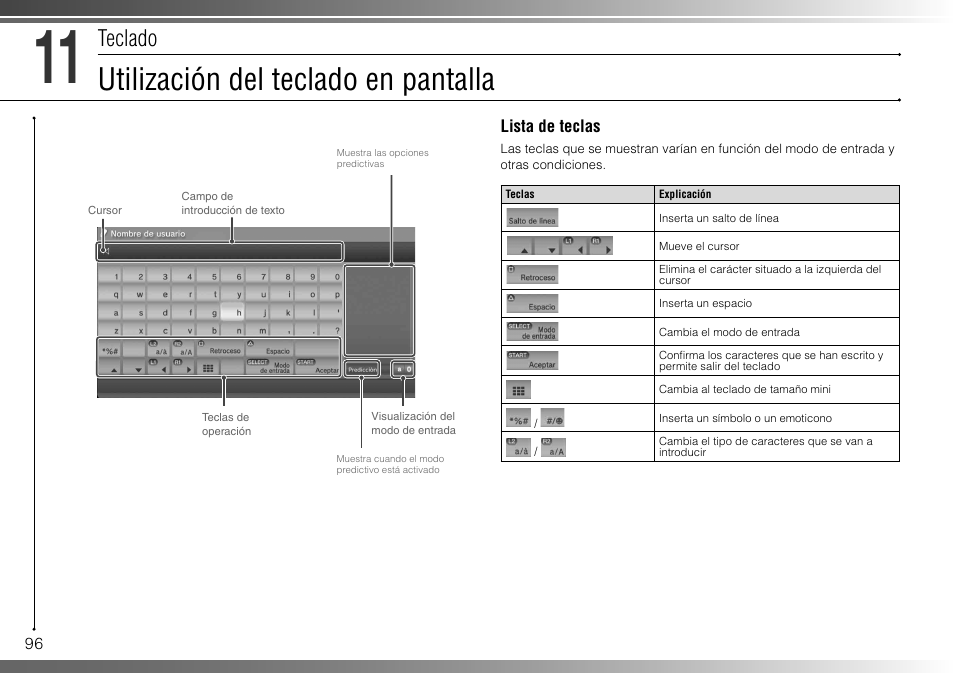Click the 'Lista de teclas' heading
The width and height of the screenshot is (954, 673).
(551, 126)
